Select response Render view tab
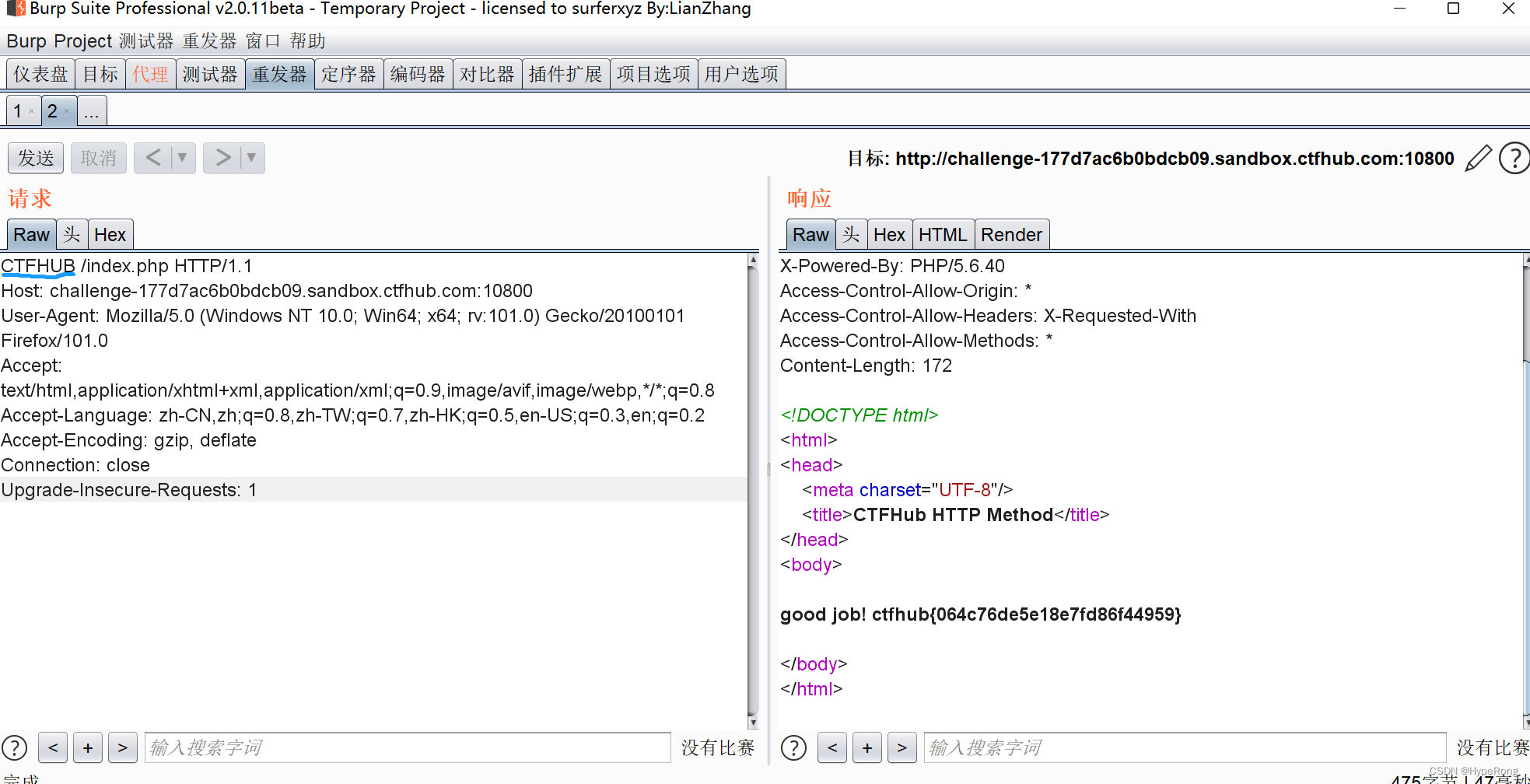The width and height of the screenshot is (1530, 784). (1011, 235)
